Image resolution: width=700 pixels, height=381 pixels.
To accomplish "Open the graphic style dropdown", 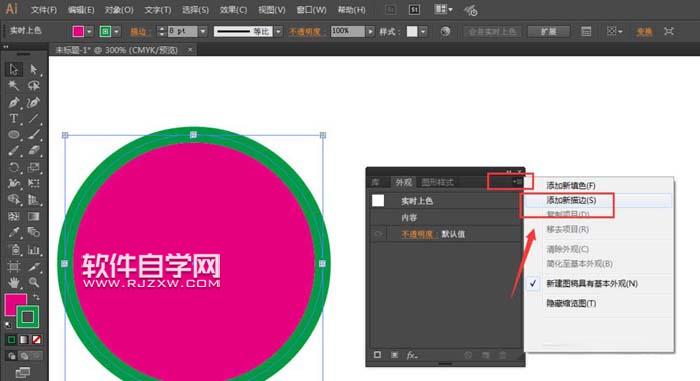I will [x=423, y=31].
